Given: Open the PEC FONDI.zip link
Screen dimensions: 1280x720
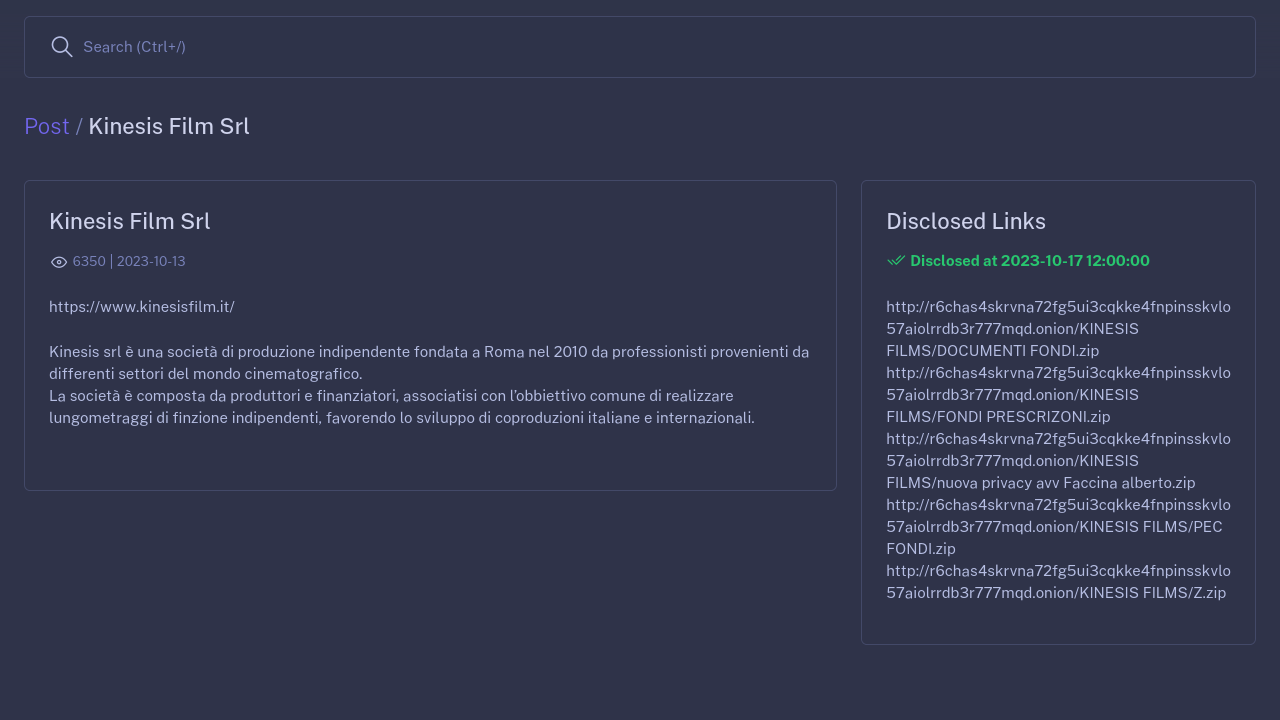Looking at the screenshot, I should [1058, 527].
